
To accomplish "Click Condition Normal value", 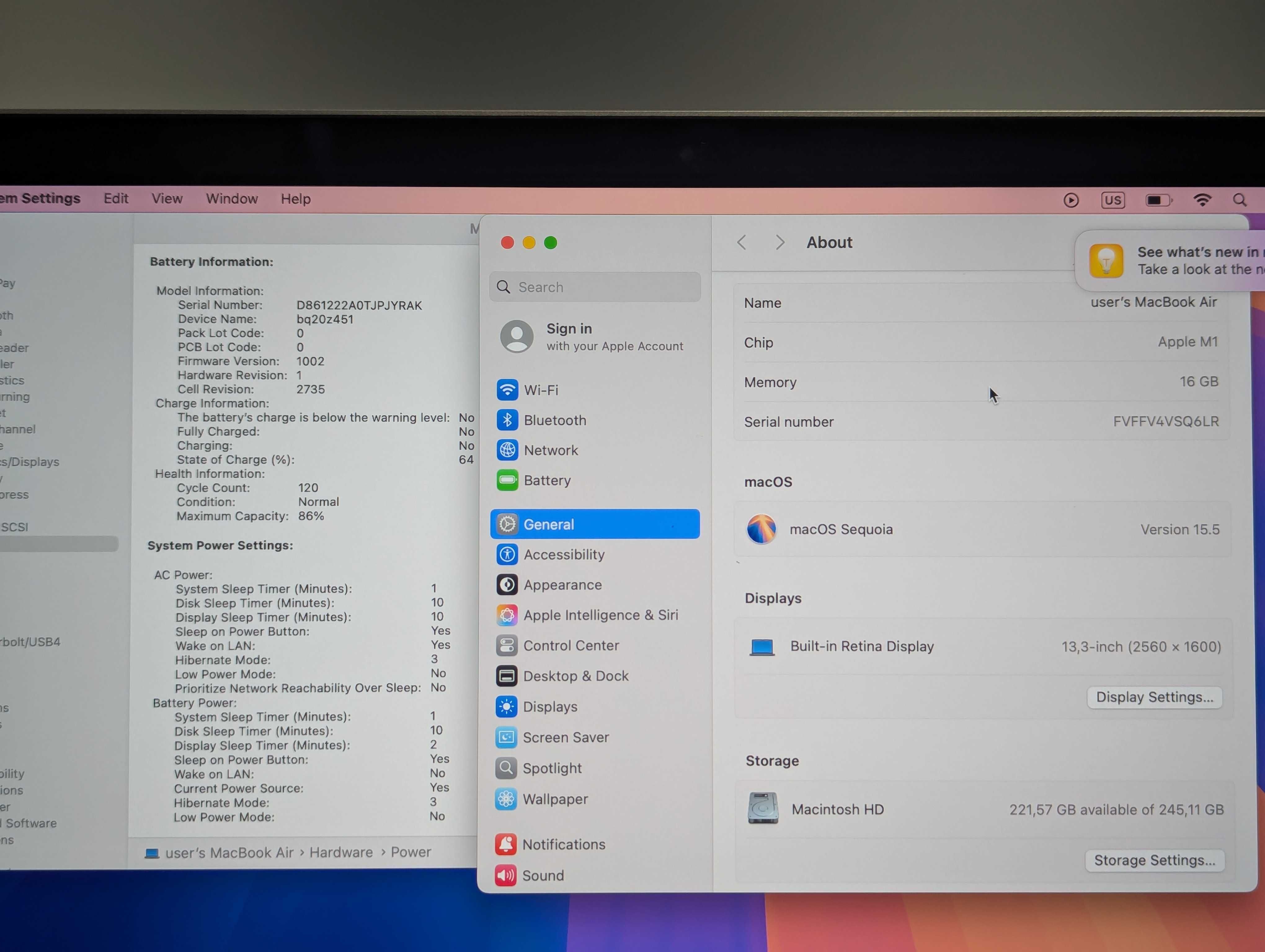I will 318,502.
